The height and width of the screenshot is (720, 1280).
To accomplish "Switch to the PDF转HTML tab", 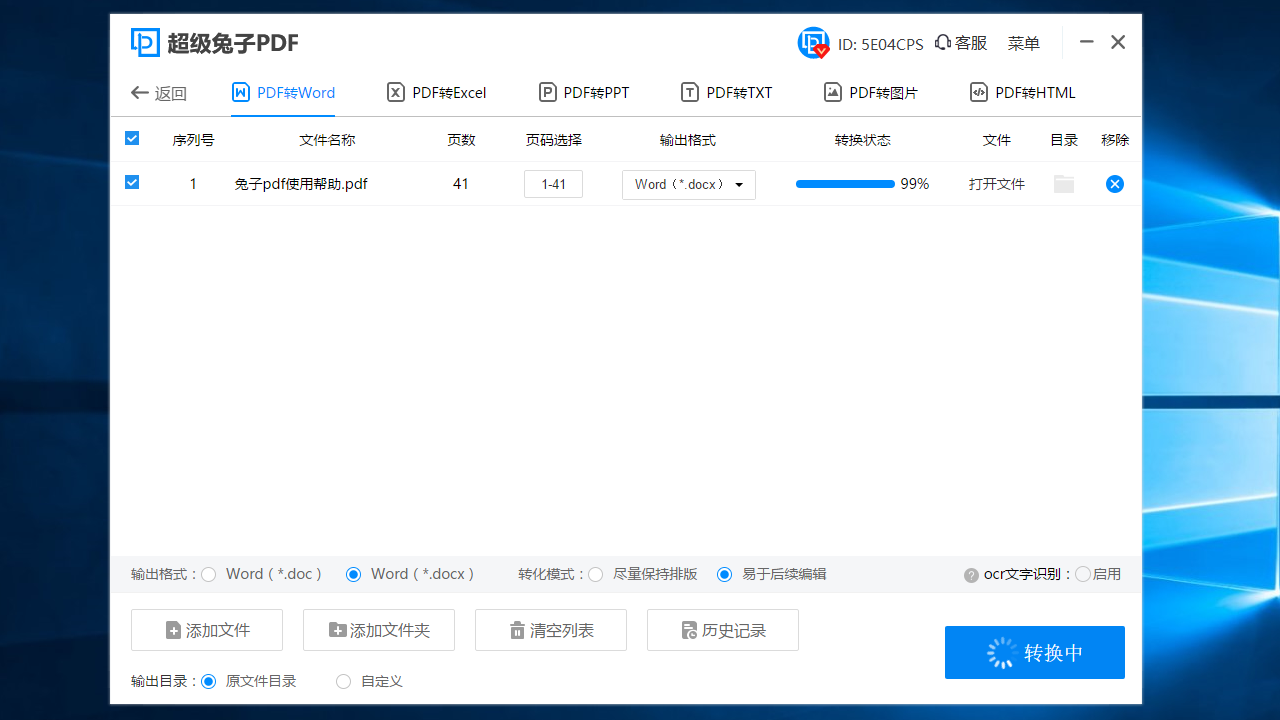I will point(1023,93).
